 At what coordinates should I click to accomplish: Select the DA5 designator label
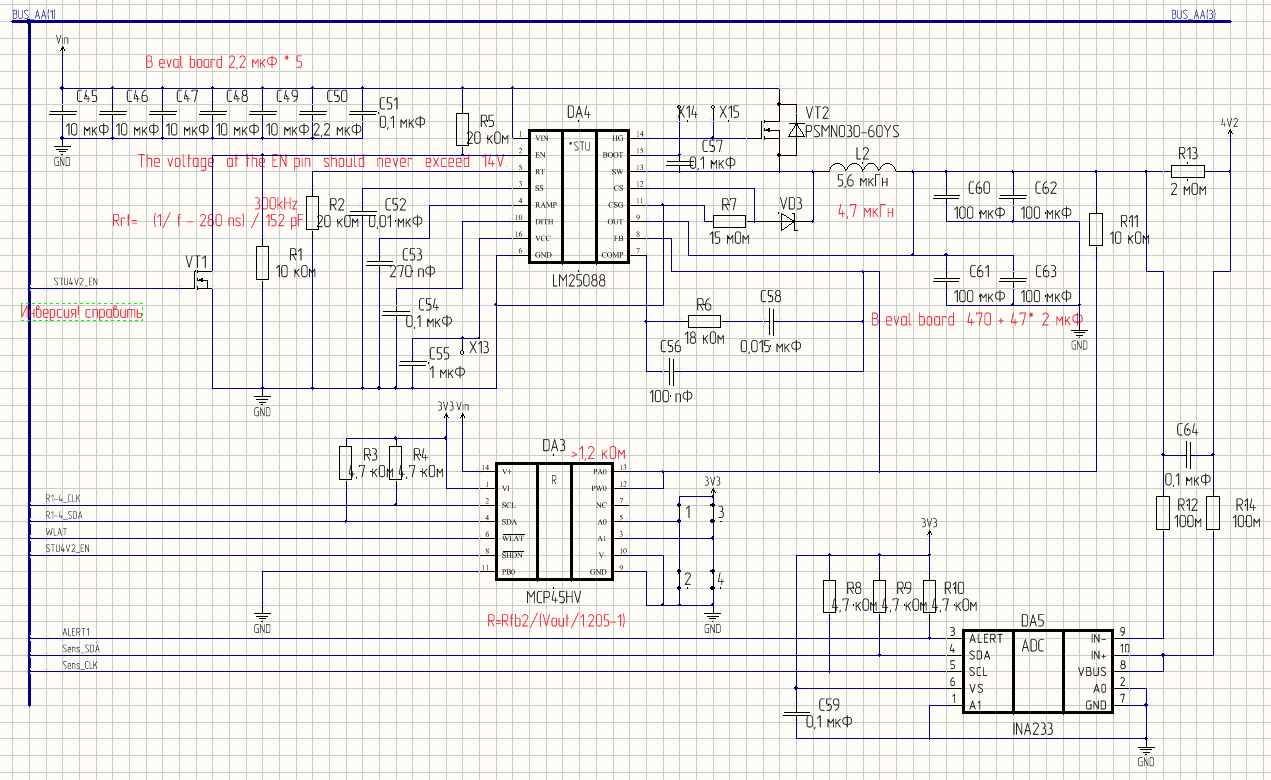(x=1032, y=620)
